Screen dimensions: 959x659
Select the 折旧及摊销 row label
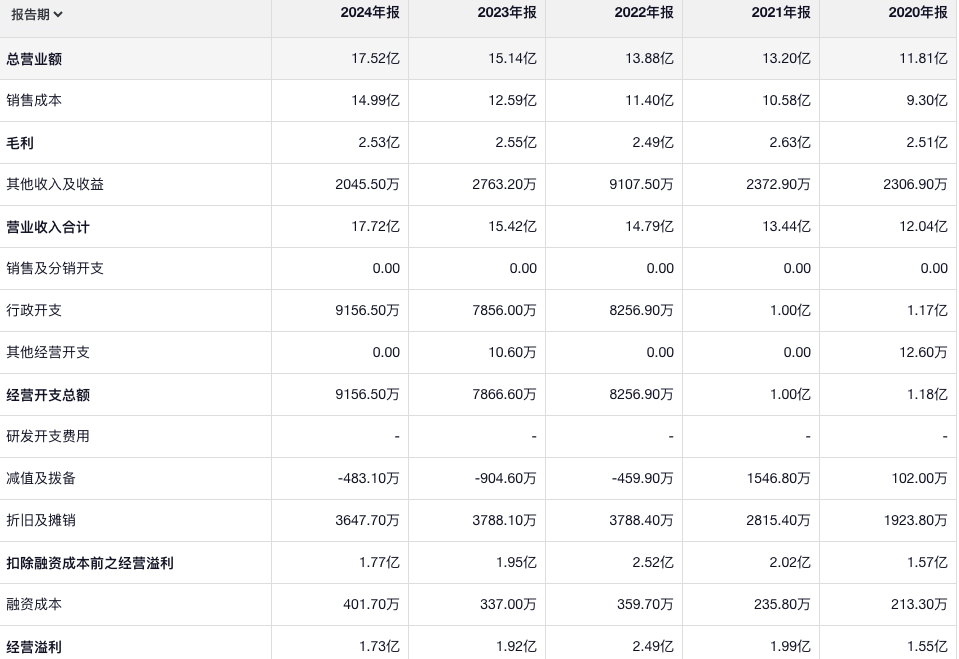tap(41, 521)
